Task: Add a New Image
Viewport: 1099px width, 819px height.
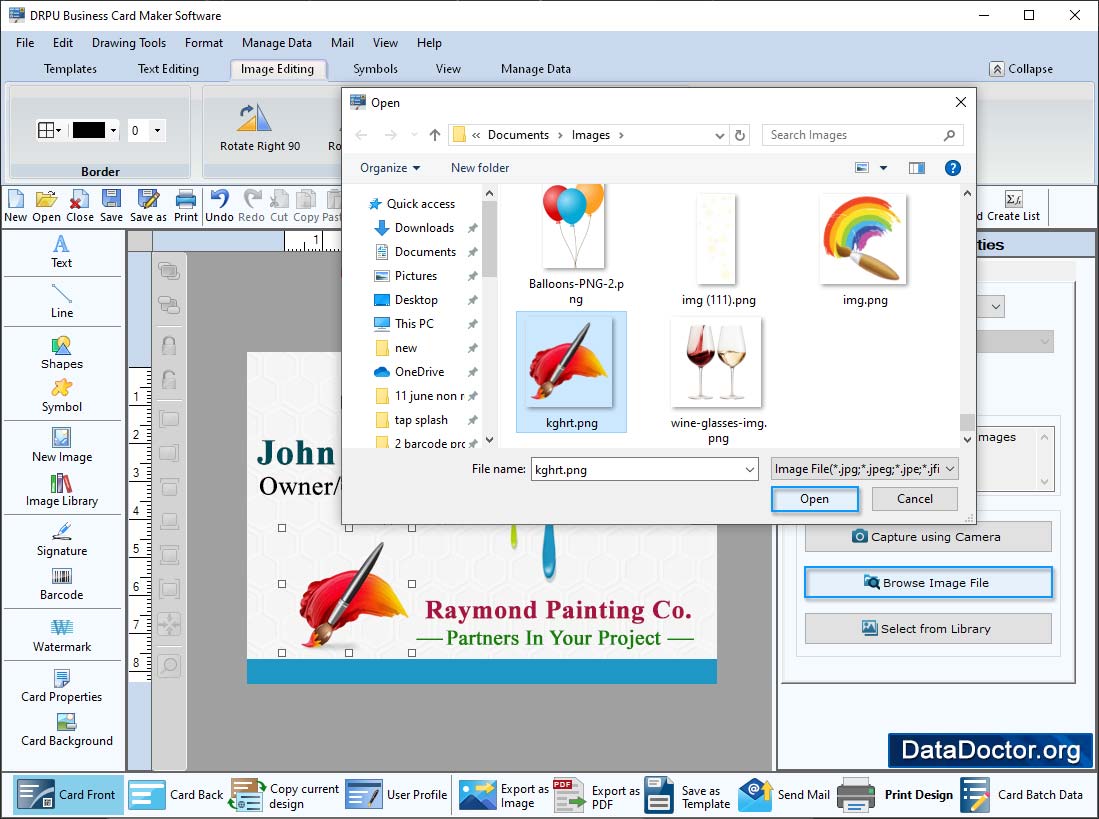Action: (62, 446)
